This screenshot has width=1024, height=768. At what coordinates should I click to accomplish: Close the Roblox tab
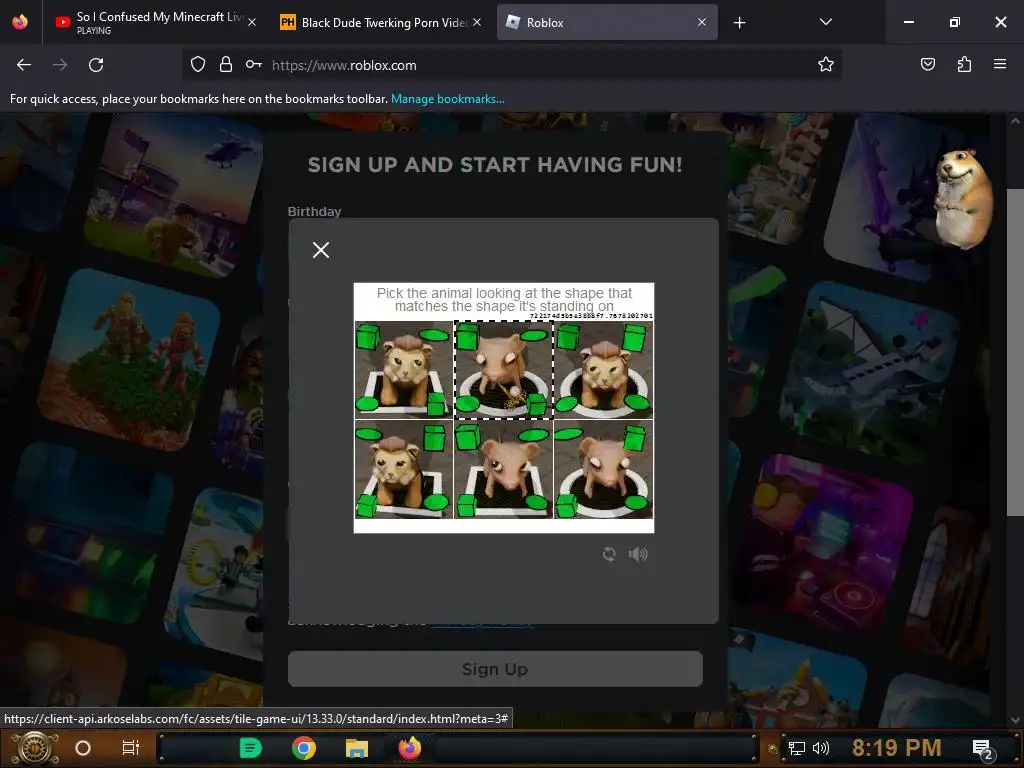pyautogui.click(x=702, y=22)
